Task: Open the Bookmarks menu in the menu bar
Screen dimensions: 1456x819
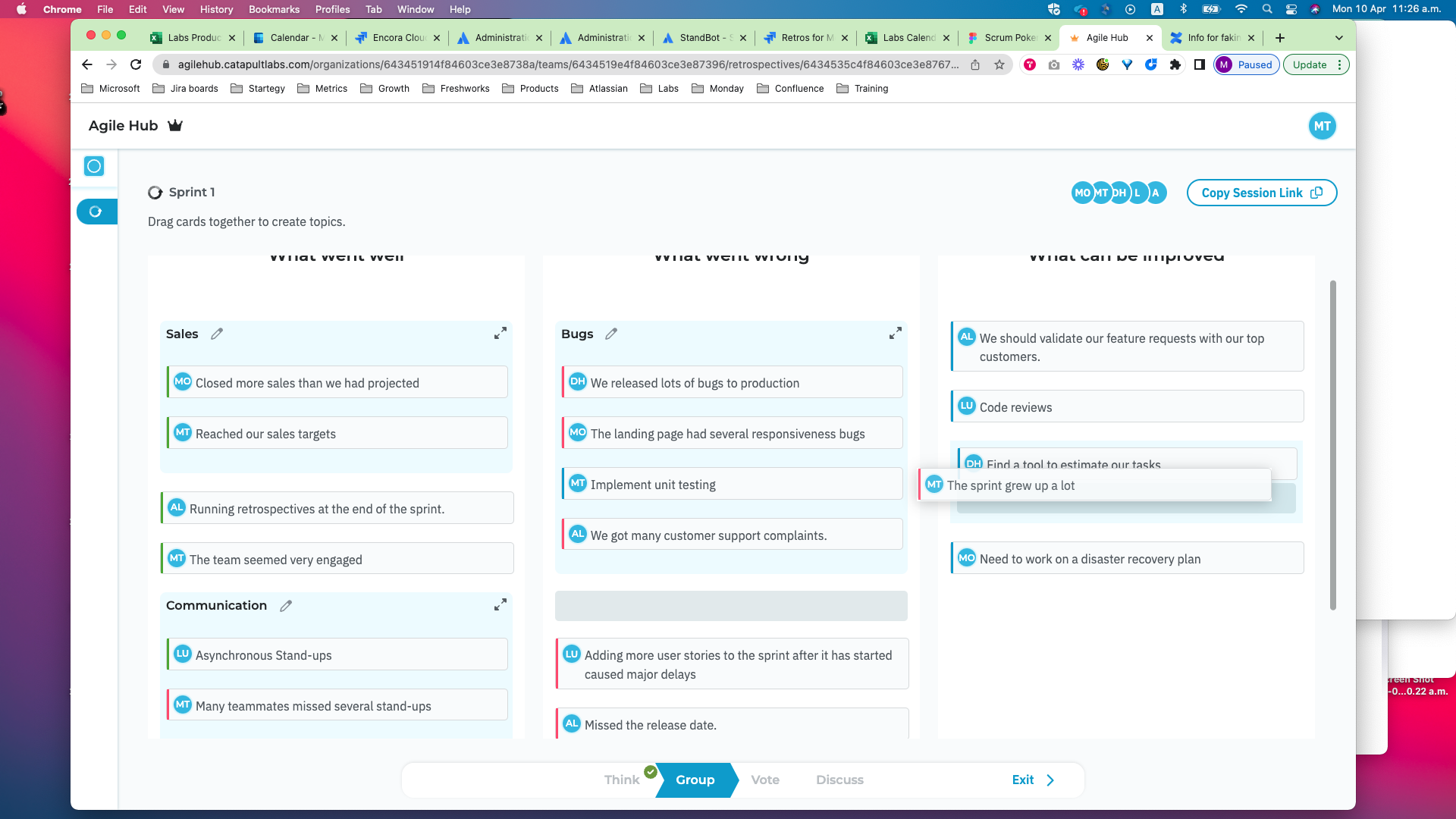Action: click(x=274, y=9)
